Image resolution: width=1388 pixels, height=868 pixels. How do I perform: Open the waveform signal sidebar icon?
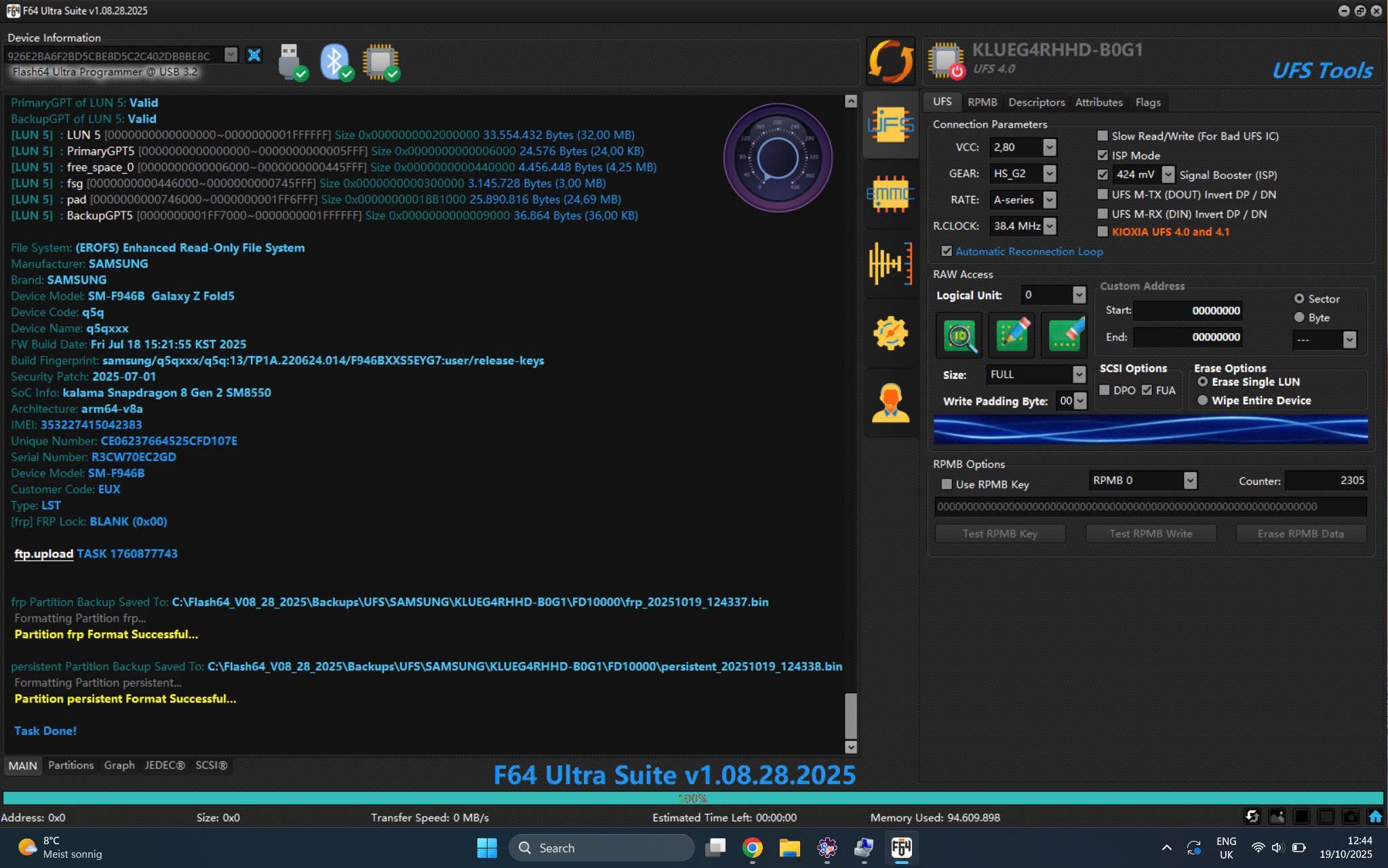[890, 263]
